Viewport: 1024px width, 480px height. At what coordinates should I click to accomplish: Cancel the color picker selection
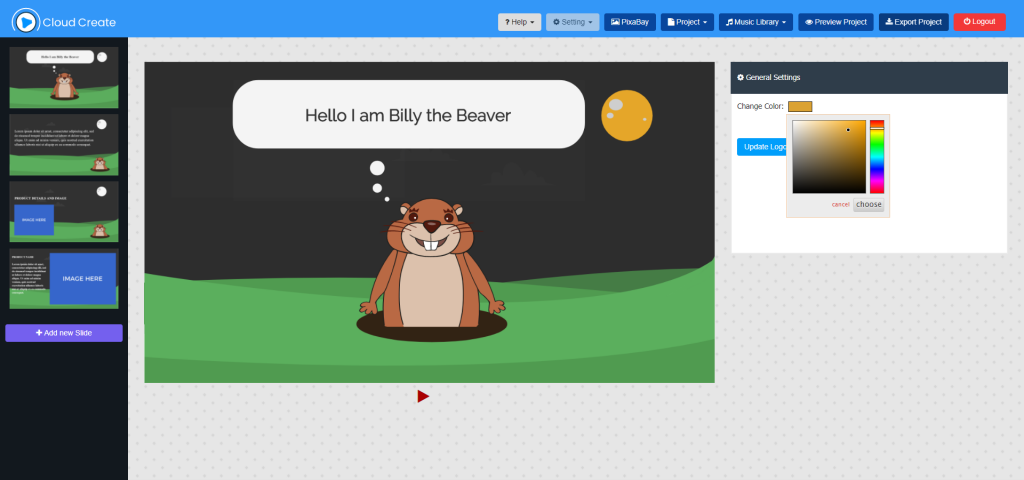tap(840, 204)
